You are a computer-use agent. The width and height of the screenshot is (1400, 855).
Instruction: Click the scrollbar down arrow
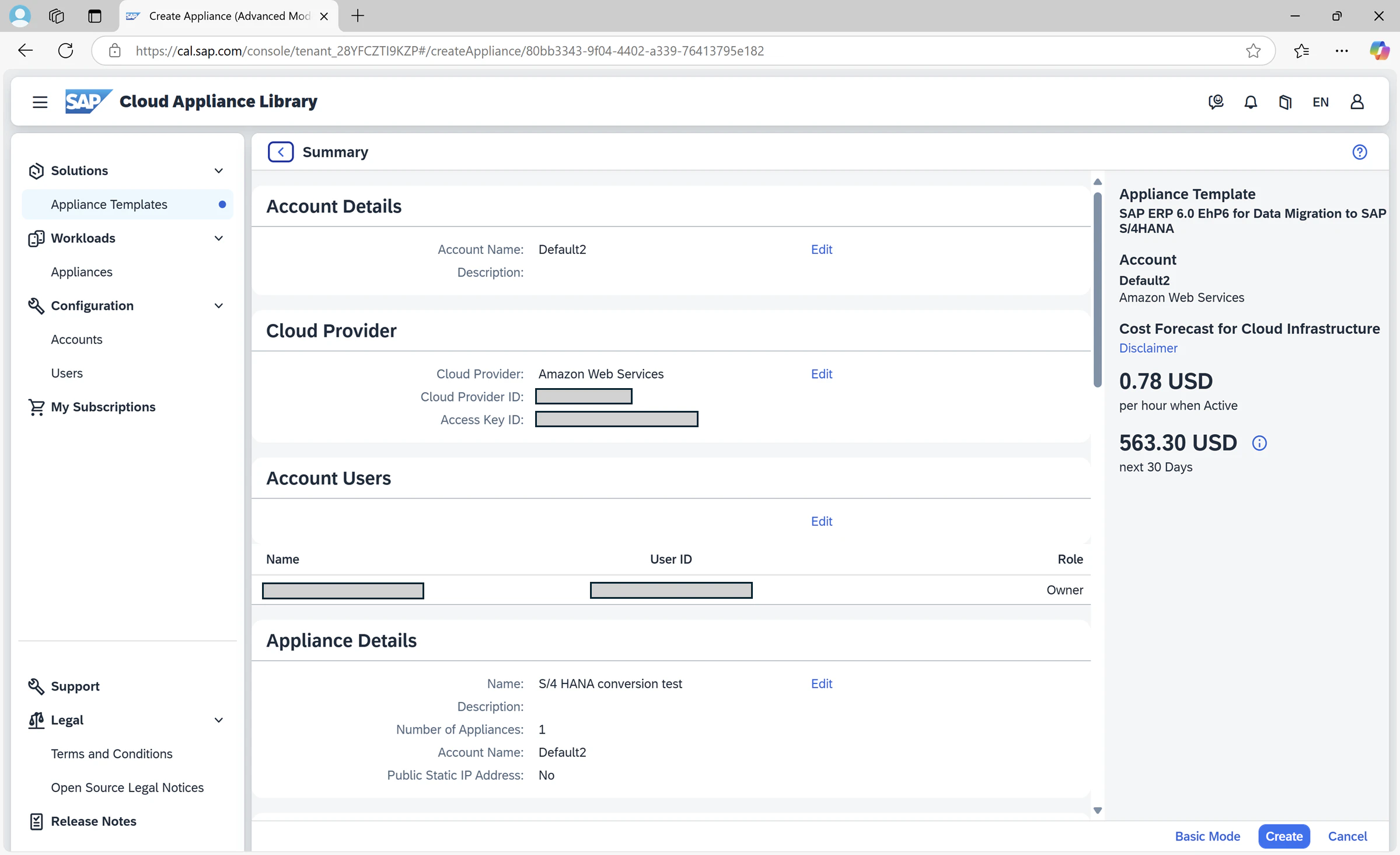[1098, 811]
